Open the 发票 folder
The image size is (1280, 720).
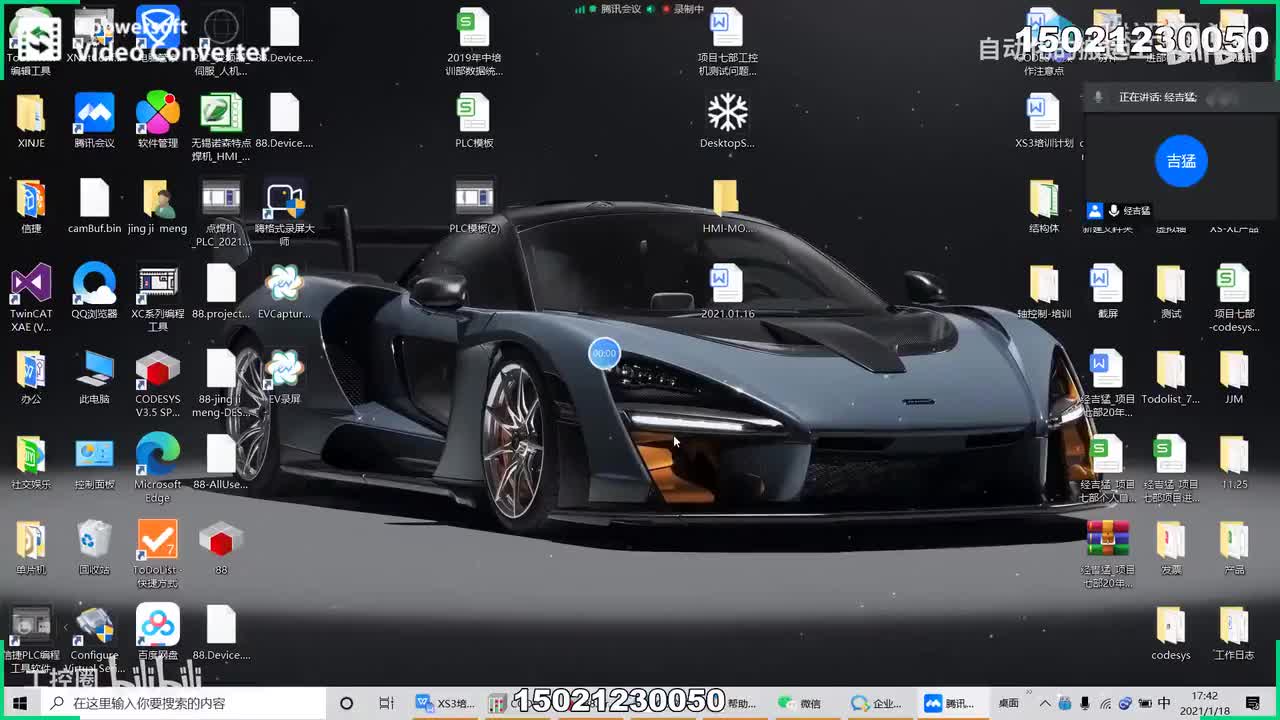point(1170,547)
